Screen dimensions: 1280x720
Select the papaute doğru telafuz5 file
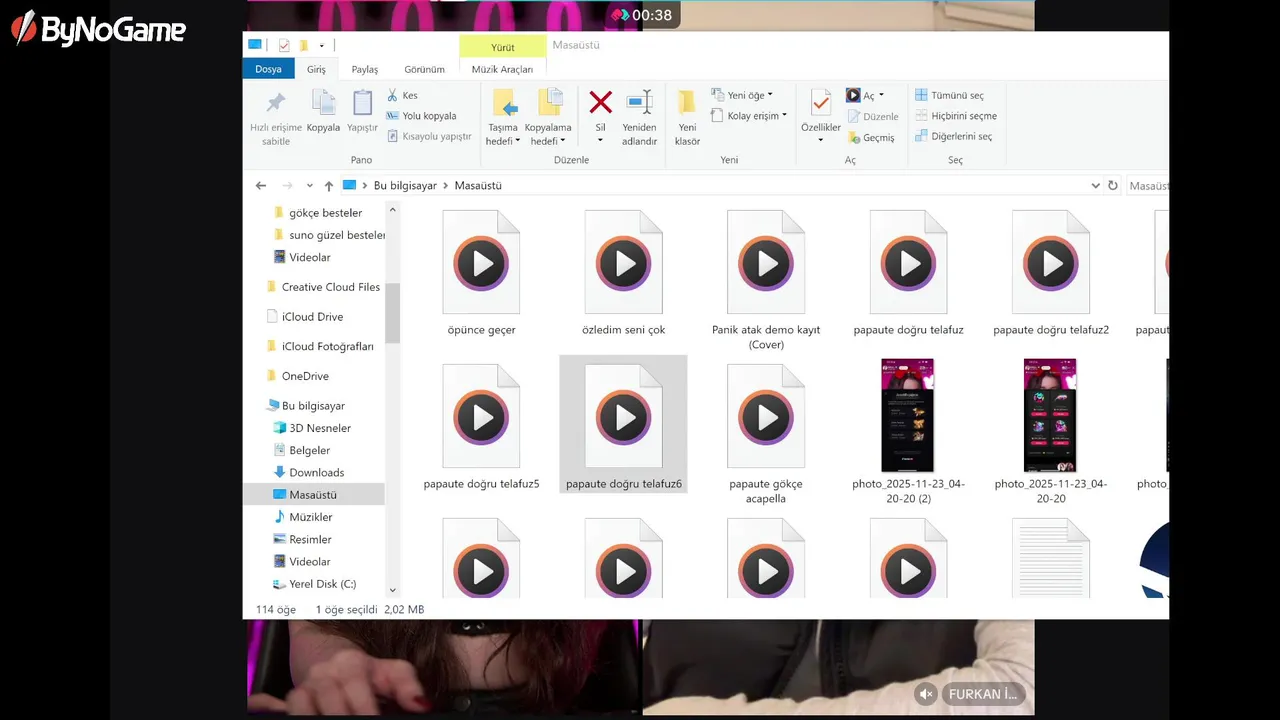481,427
